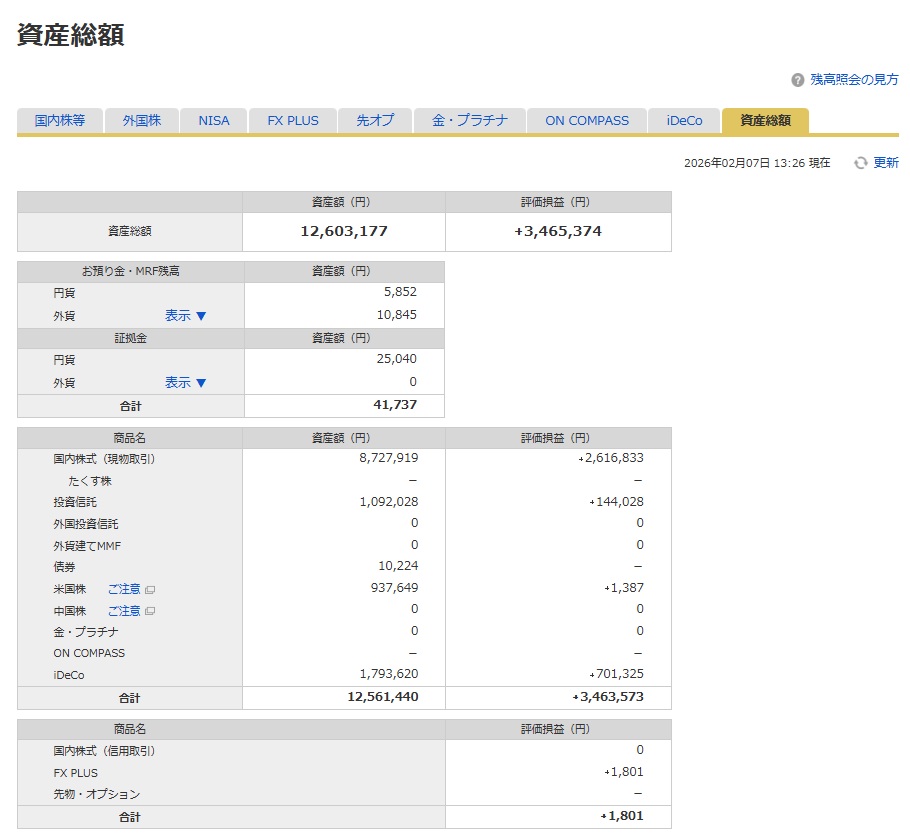Switch to the 国内株等 tab
910x837 pixels.
[x=60, y=121]
